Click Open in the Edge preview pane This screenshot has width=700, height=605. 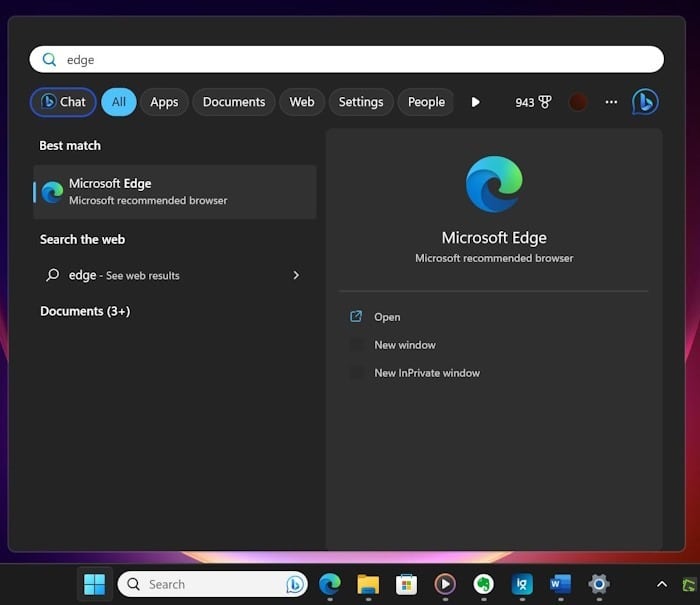[x=387, y=317]
